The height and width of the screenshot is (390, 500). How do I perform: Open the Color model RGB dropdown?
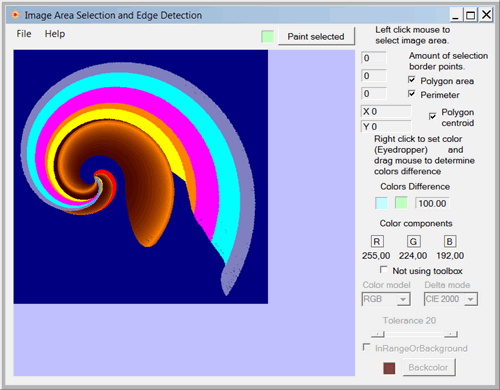pos(386,299)
